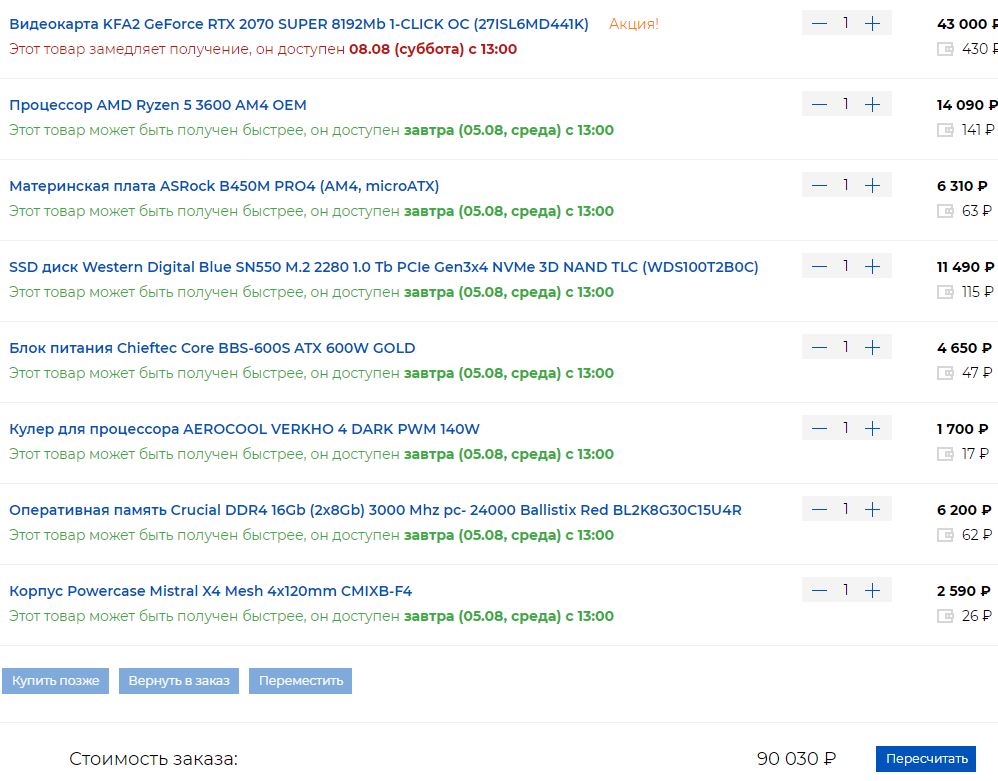Open Блок питания Chieftec Core BBS-600S link
The width and height of the screenshot is (998, 781).
[212, 348]
